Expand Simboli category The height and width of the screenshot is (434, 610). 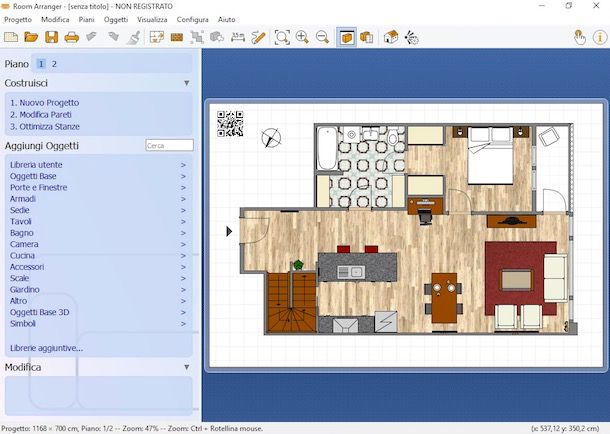(98, 324)
